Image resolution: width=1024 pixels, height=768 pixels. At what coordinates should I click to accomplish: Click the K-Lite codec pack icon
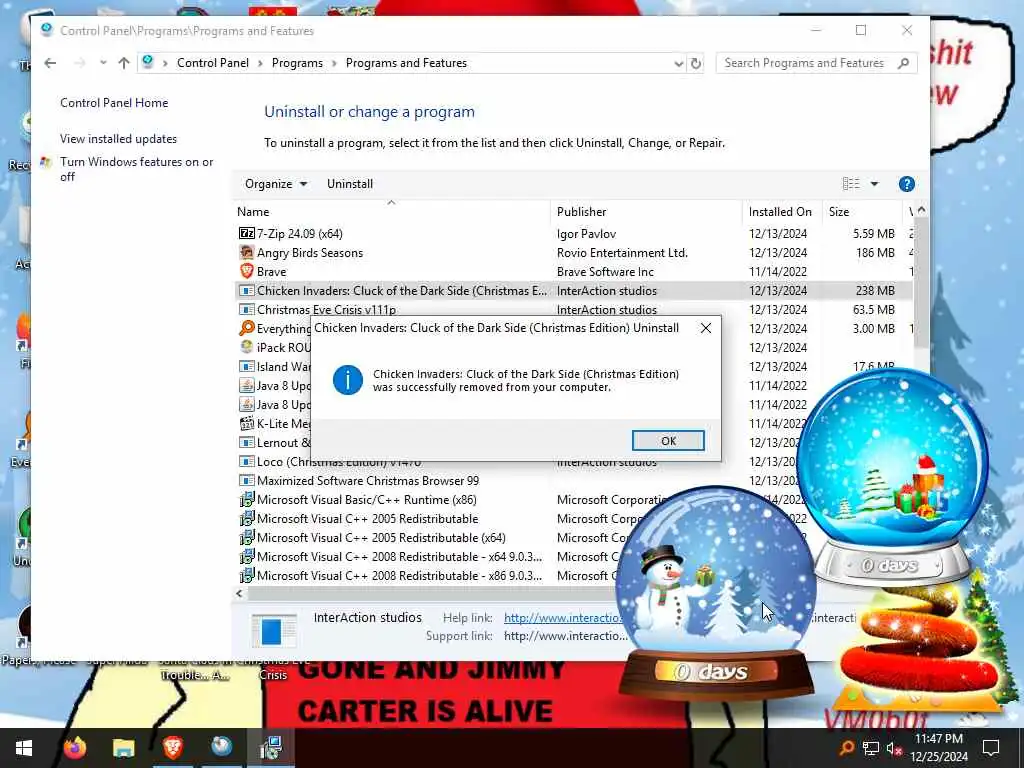click(x=246, y=423)
